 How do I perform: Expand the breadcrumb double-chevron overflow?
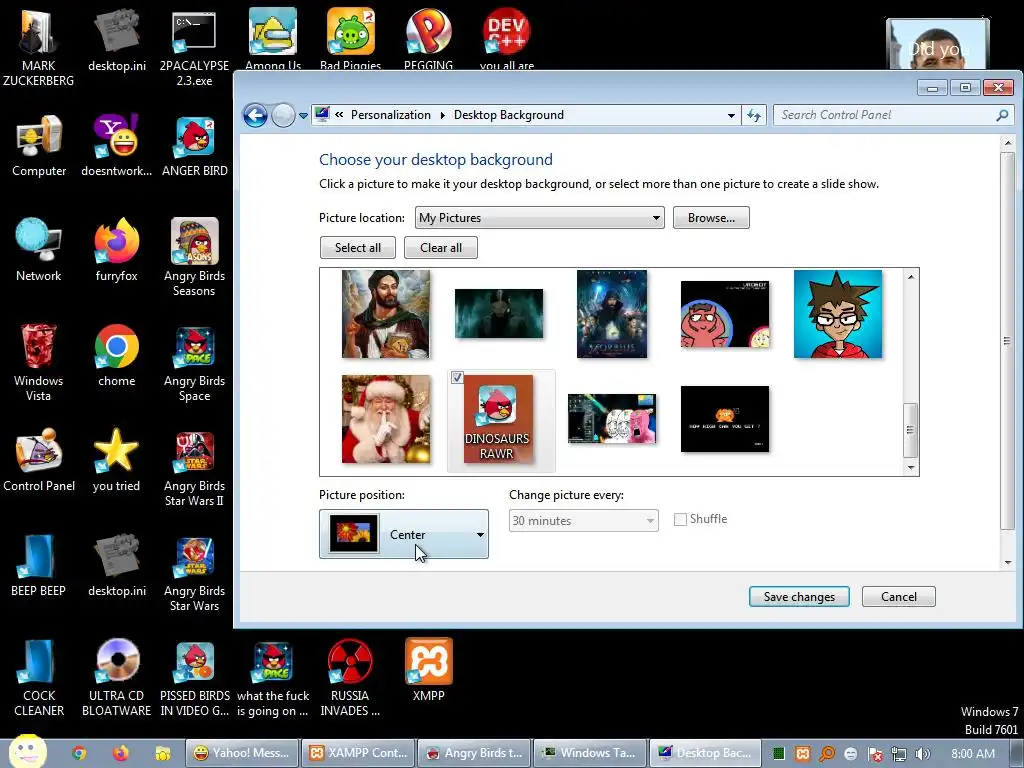click(x=340, y=115)
